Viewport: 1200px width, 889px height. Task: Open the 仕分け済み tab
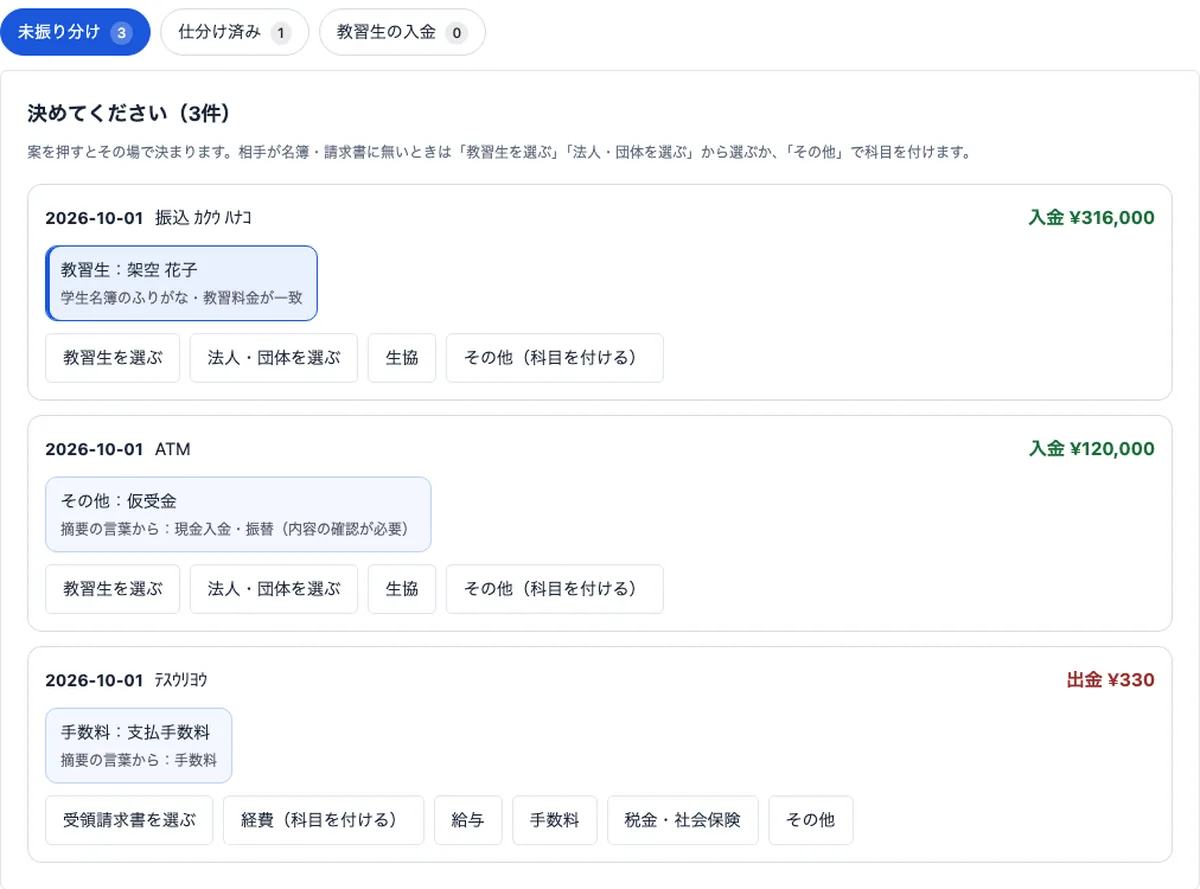click(x=234, y=32)
